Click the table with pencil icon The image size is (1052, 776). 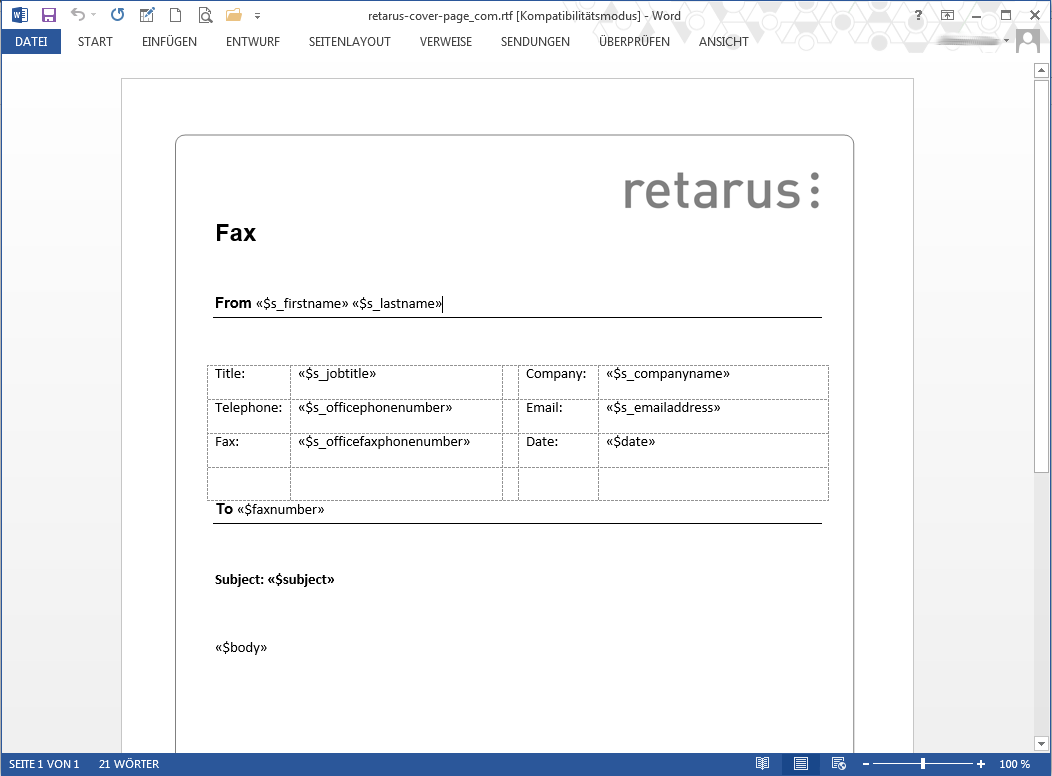147,15
